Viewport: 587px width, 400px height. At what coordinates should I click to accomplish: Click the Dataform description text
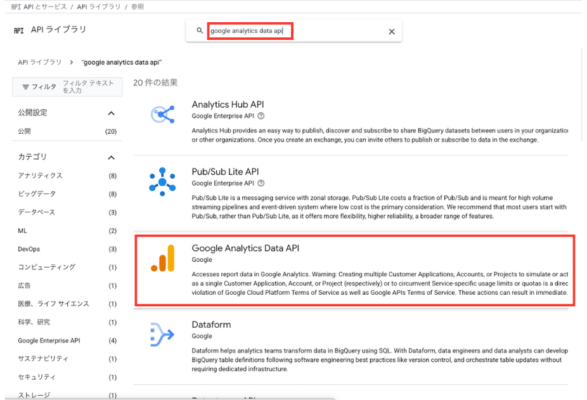[380, 360]
